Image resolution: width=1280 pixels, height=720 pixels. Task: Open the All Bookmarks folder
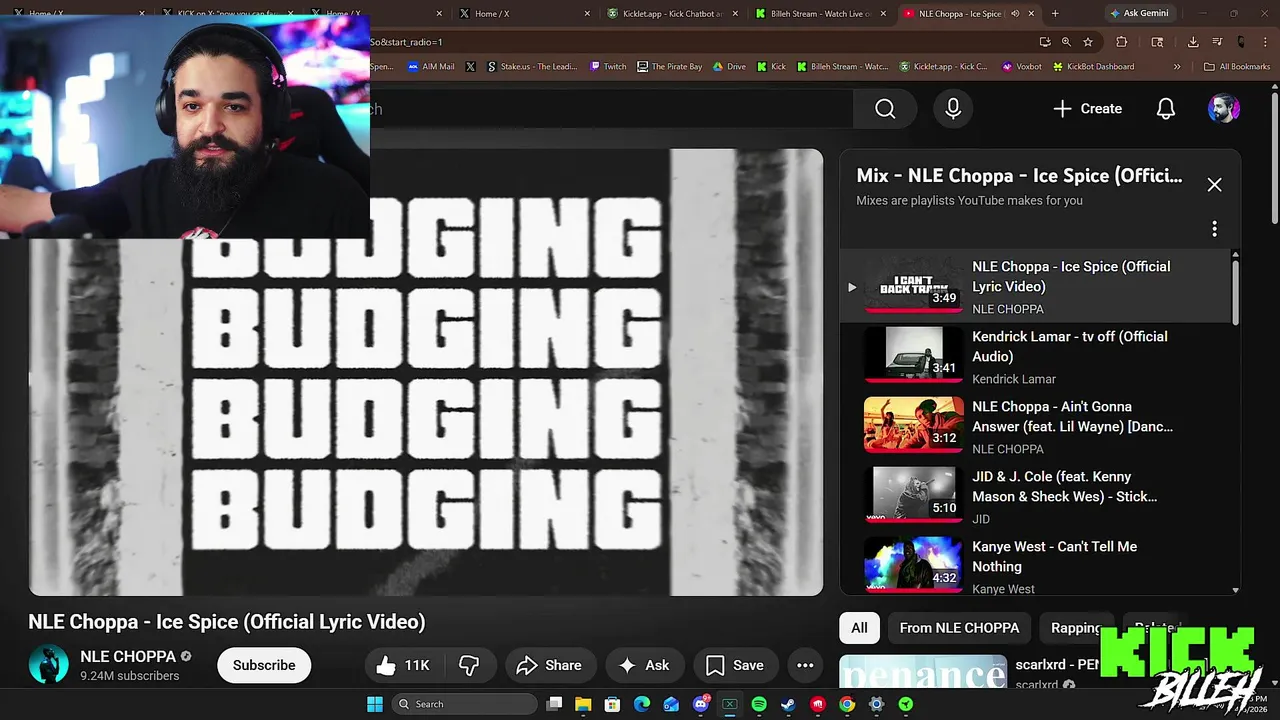(x=1237, y=67)
